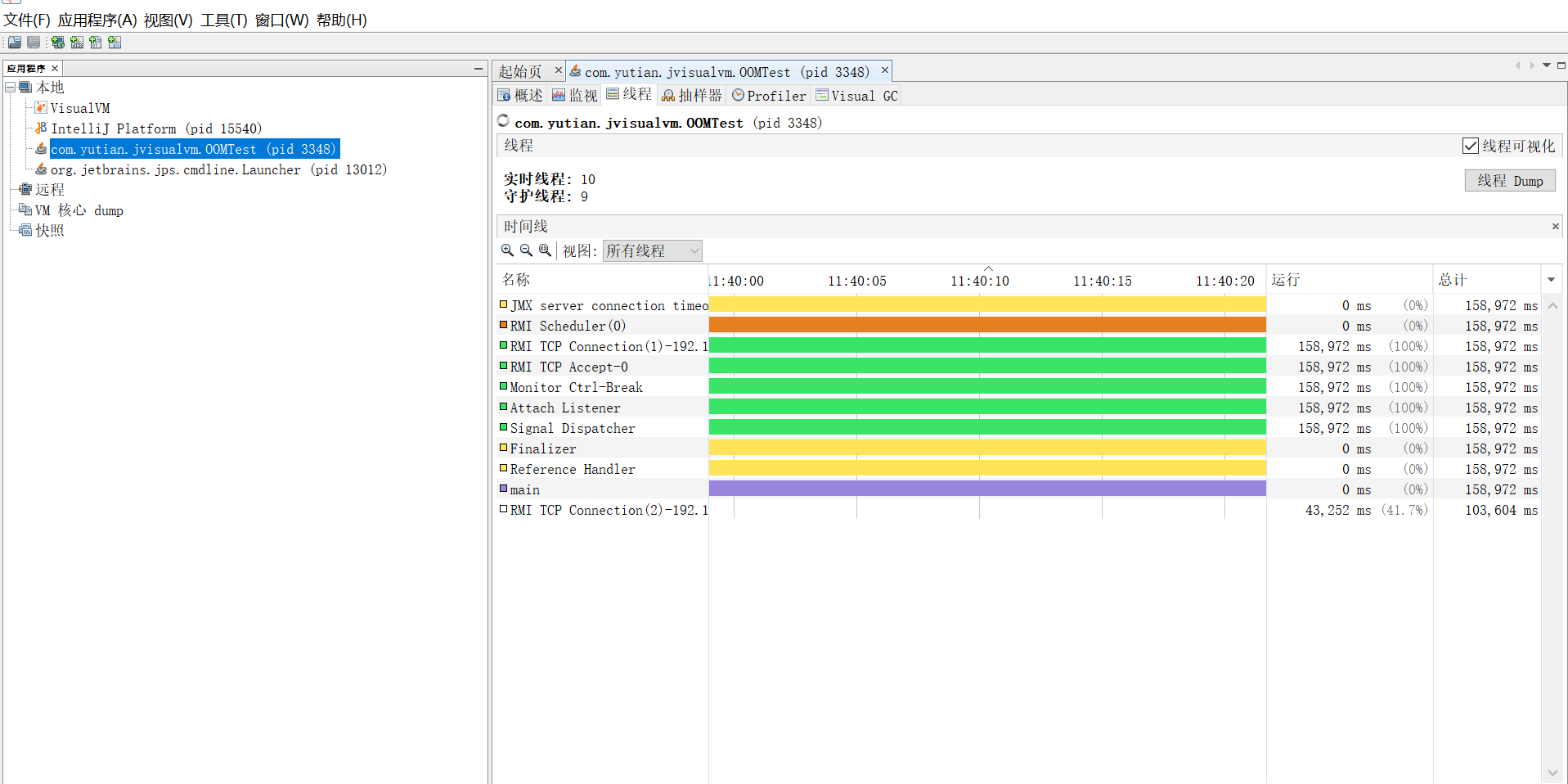Click the Add Application Snapshot toolbar icon
Screen dimensions: 1568x784
(115, 43)
